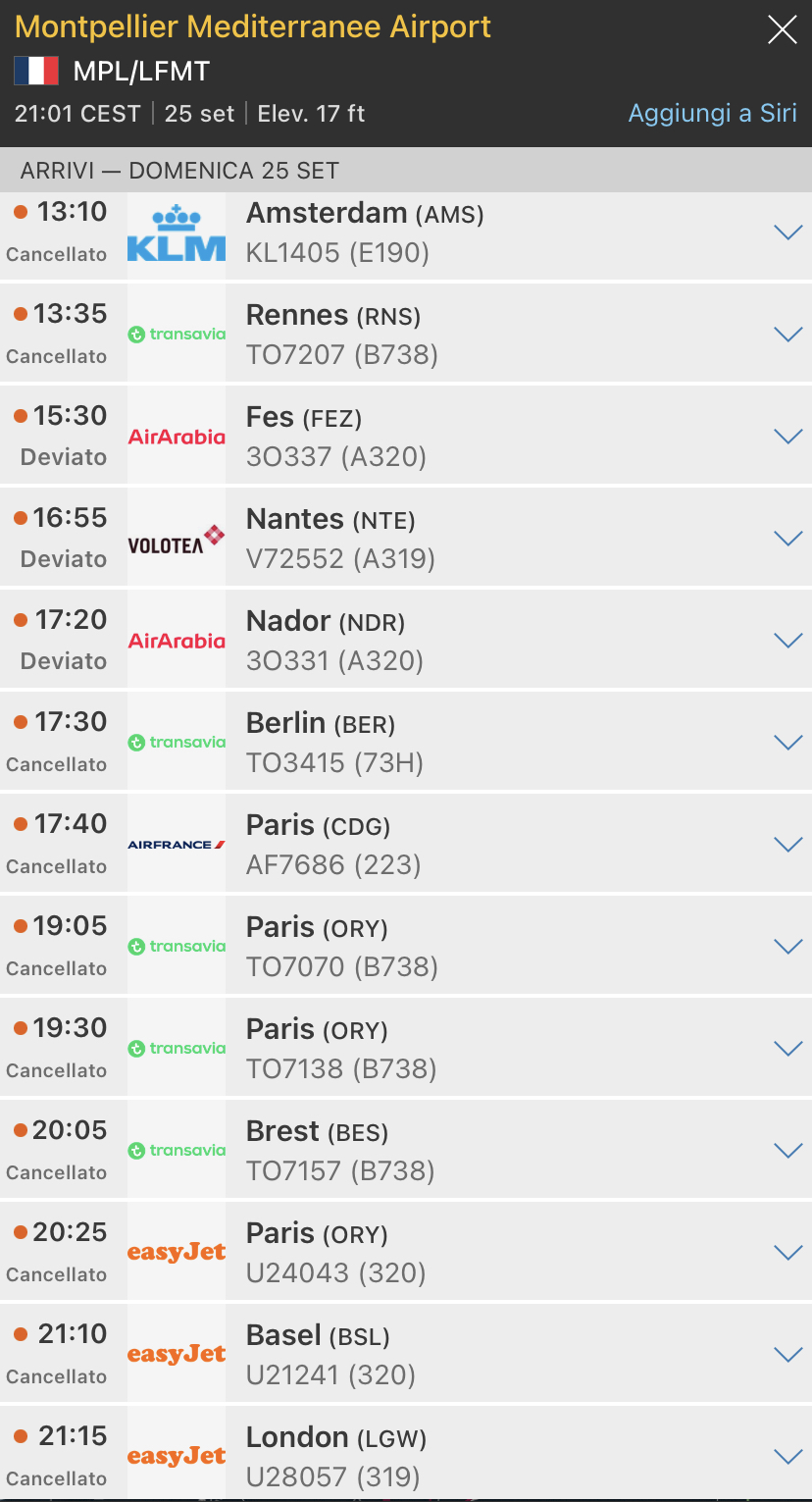Tap easyJet logo on Basel flight
This screenshot has height=1502, width=812.
[177, 1354]
